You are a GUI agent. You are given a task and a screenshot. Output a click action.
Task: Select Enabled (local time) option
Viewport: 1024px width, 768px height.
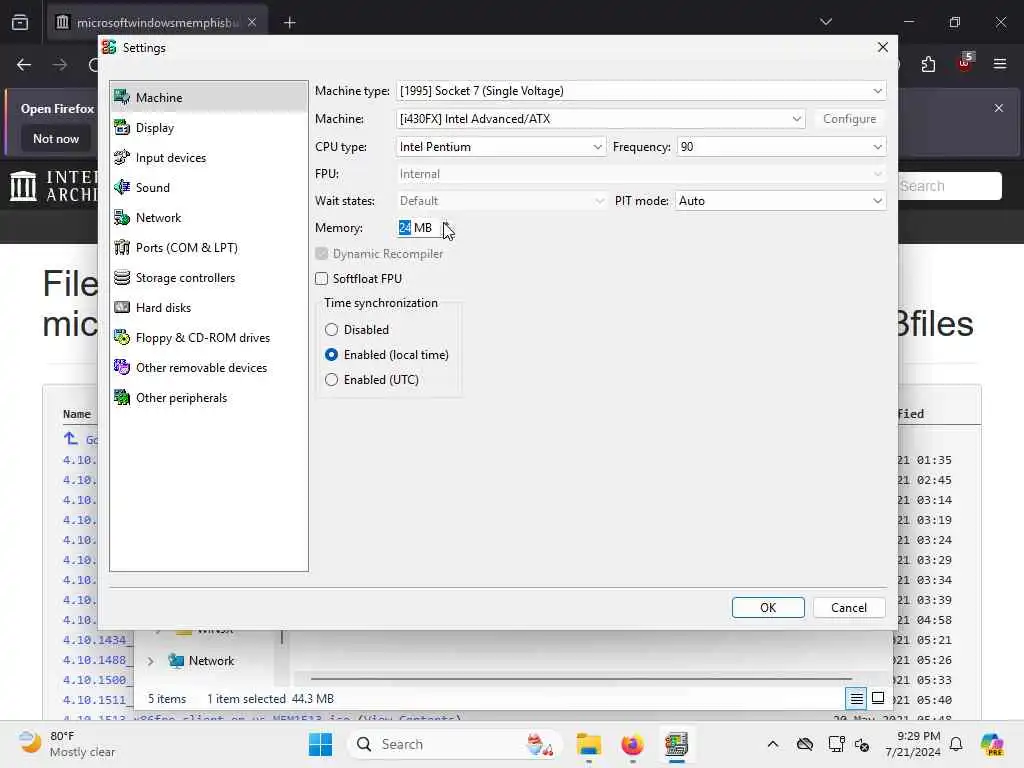pos(331,355)
